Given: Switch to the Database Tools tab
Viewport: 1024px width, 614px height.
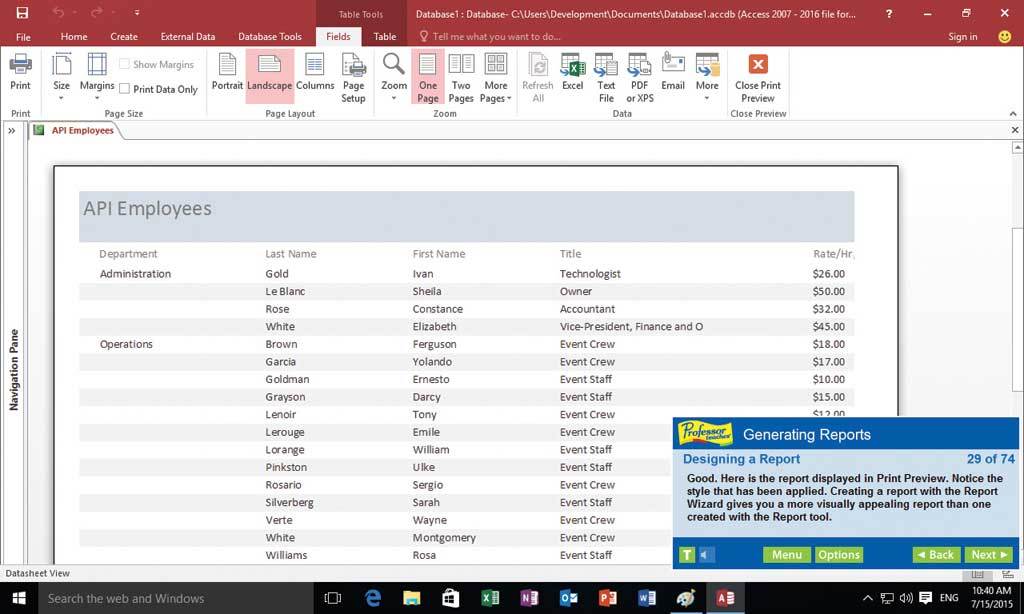Looking at the screenshot, I should [269, 36].
